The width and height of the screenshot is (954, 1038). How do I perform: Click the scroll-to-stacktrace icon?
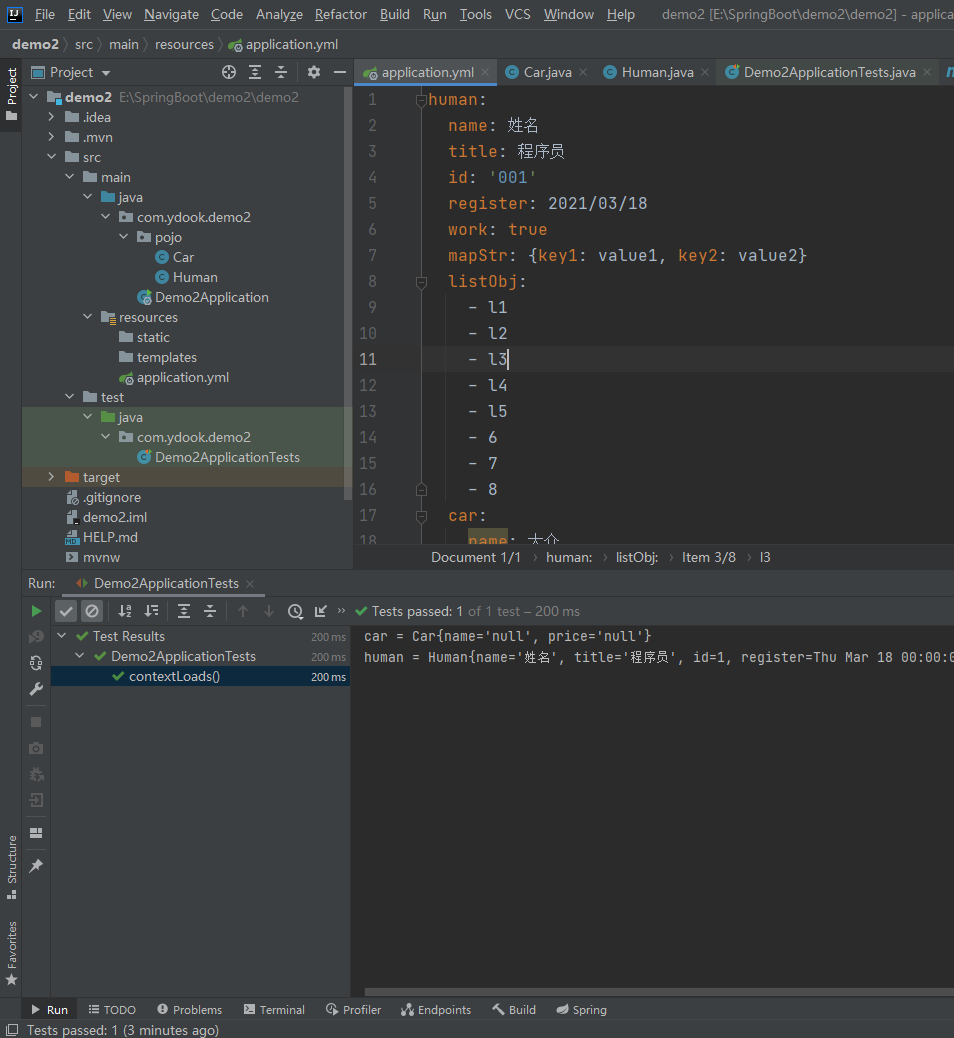click(x=320, y=611)
